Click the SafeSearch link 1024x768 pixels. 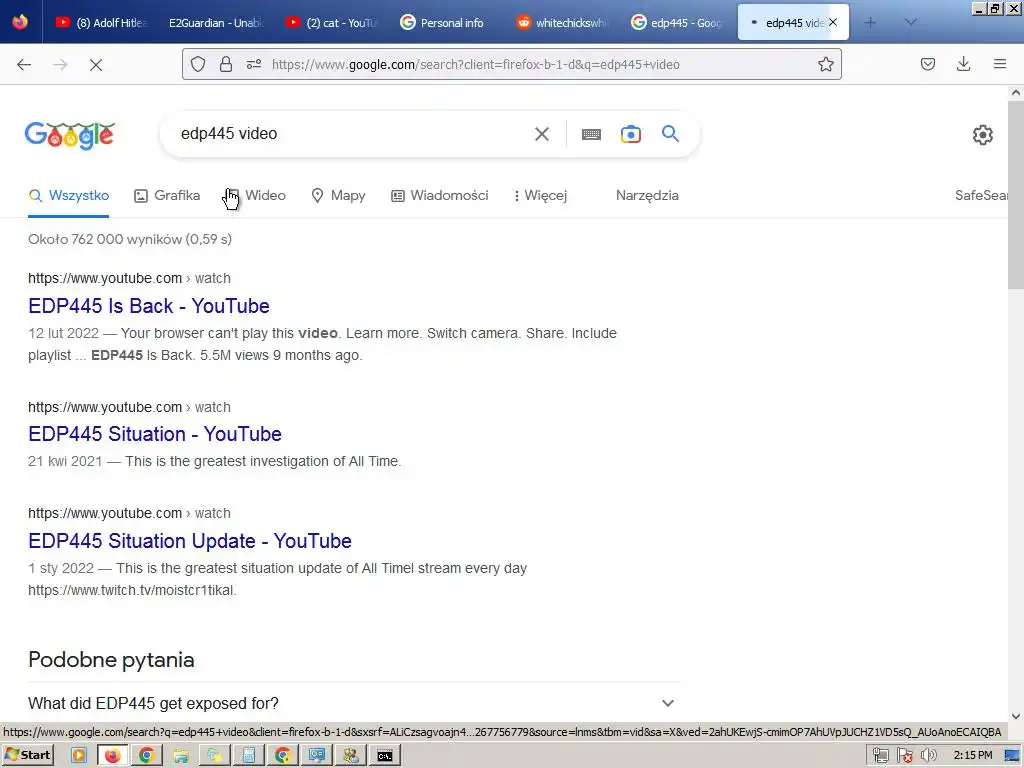click(x=981, y=195)
